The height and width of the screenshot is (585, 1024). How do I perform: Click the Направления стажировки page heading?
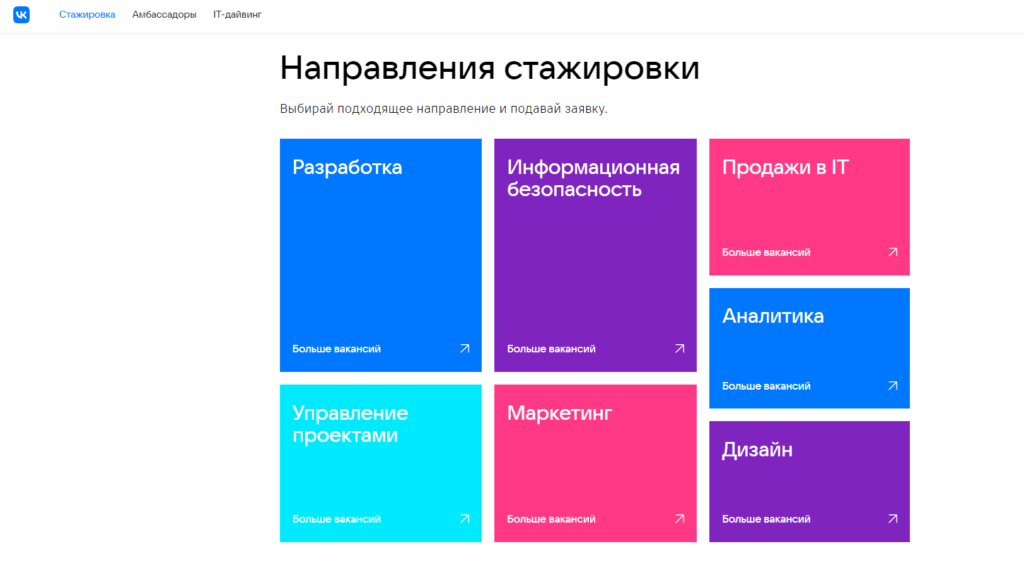point(489,68)
